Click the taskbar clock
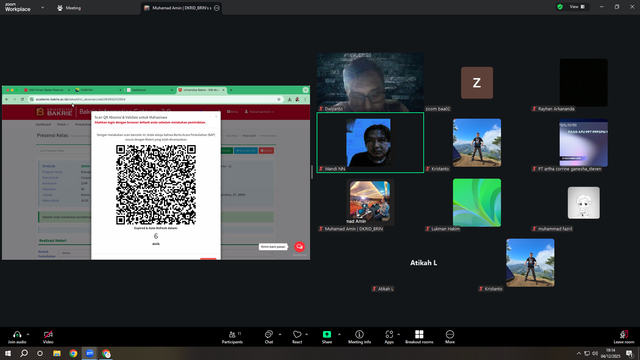This screenshot has height=360, width=640. pos(610,353)
